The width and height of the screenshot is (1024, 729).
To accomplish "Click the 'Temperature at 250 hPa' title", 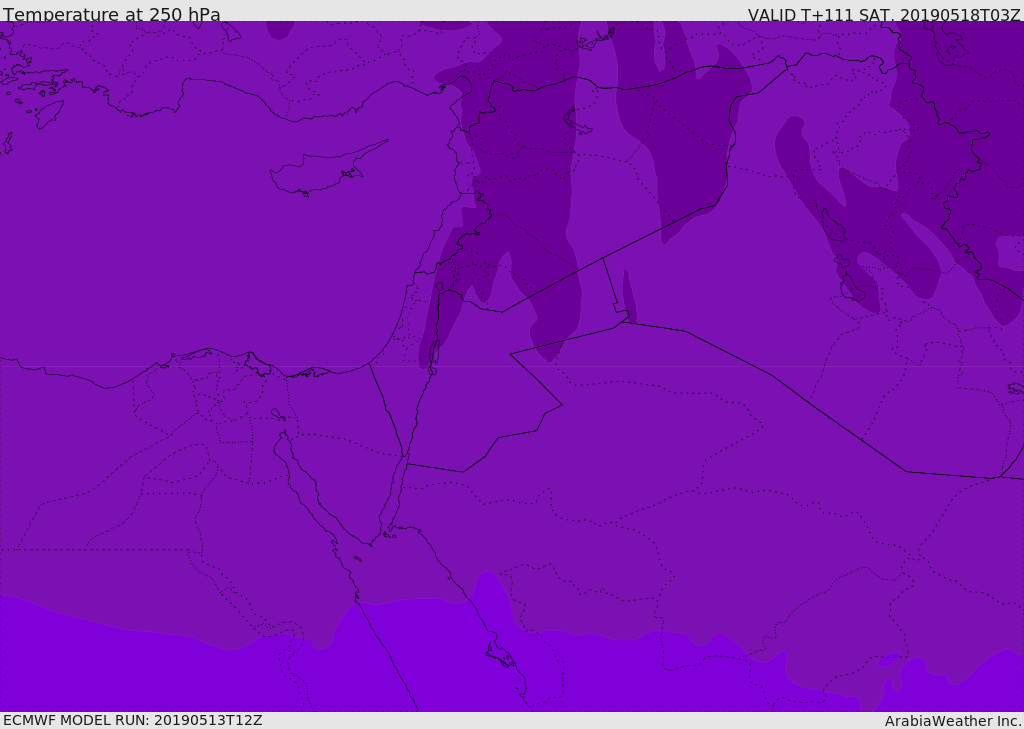I will (112, 14).
